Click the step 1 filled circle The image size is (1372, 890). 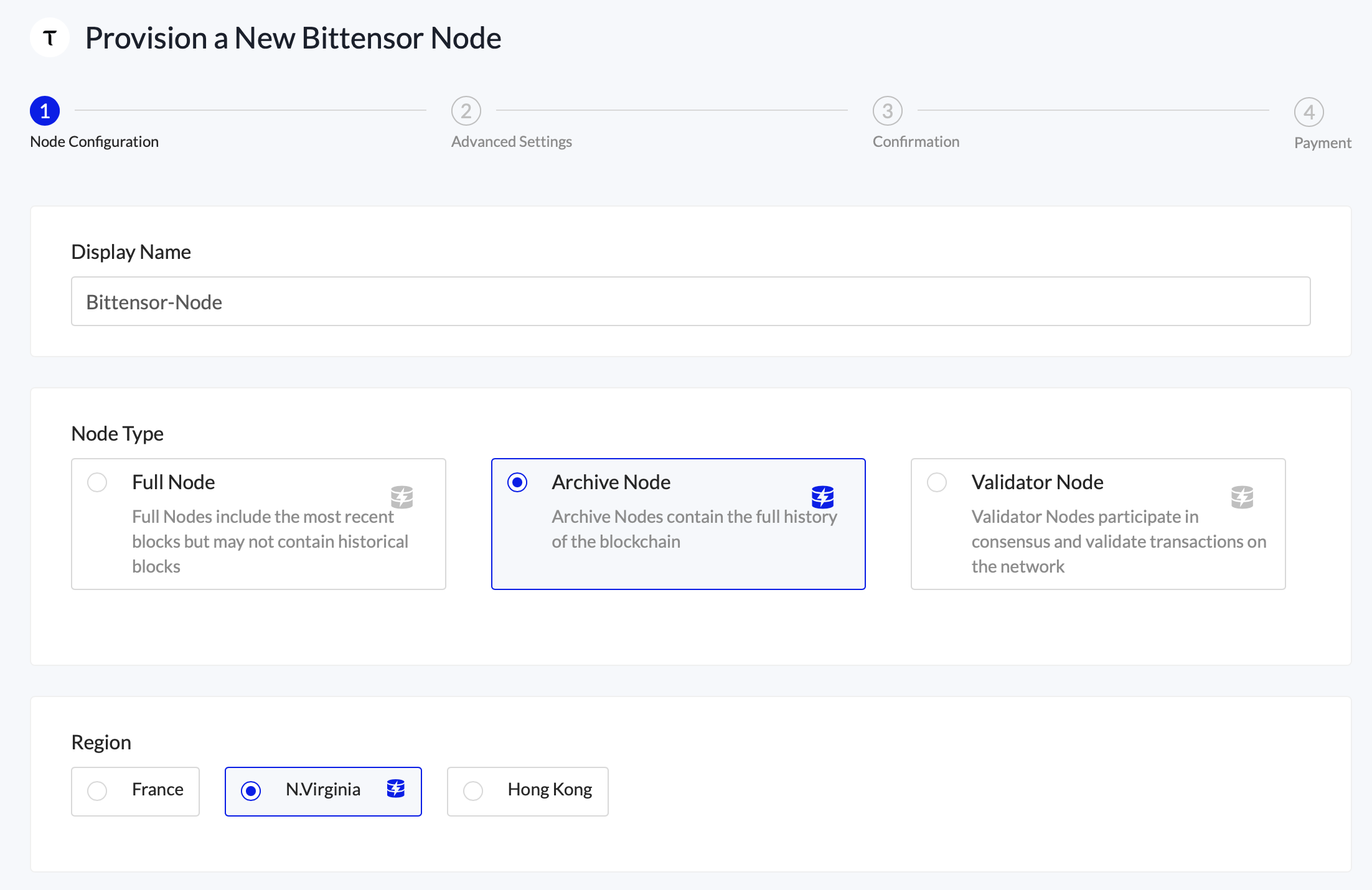pos(44,111)
